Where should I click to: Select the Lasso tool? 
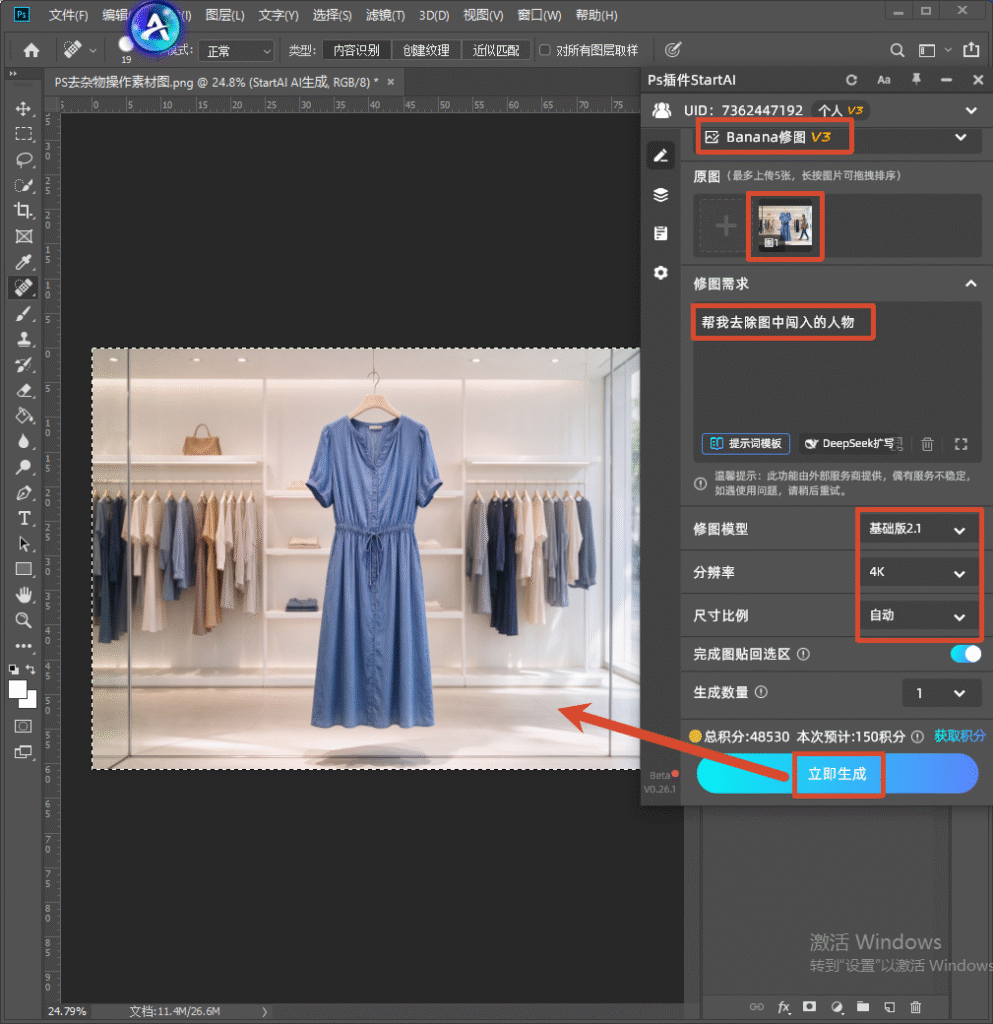(24, 160)
